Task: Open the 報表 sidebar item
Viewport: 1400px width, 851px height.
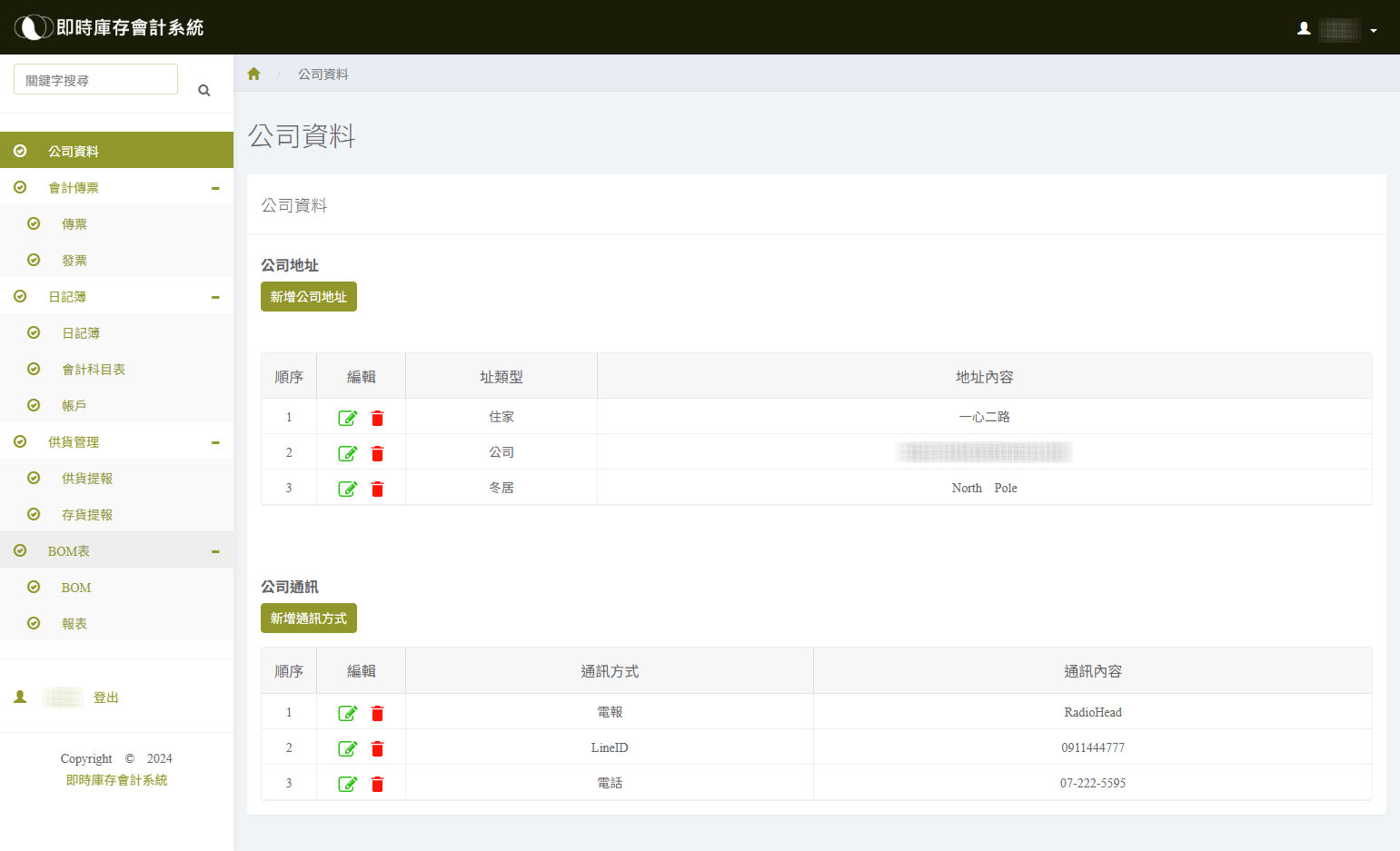Action: 116,623
